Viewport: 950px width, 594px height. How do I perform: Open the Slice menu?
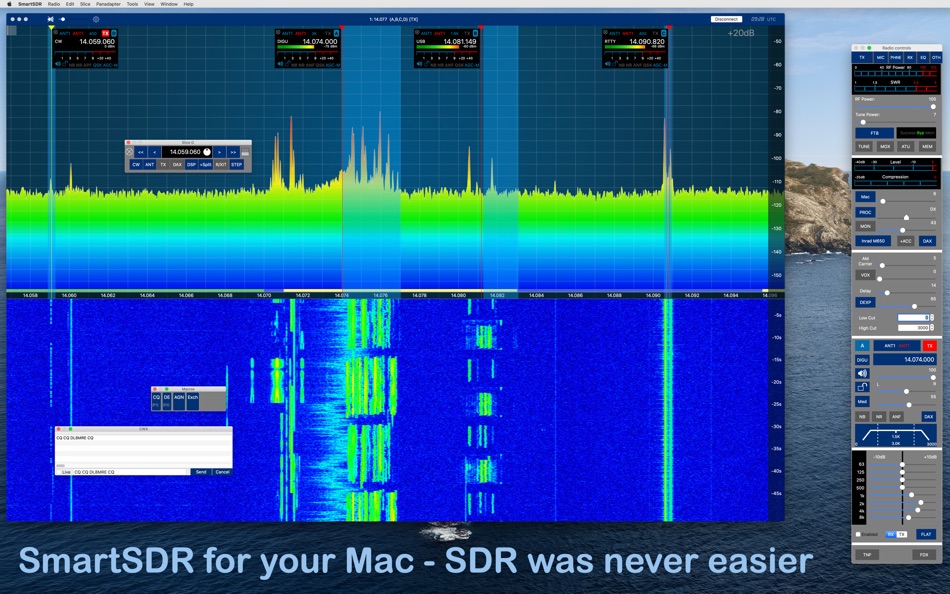pos(85,4)
